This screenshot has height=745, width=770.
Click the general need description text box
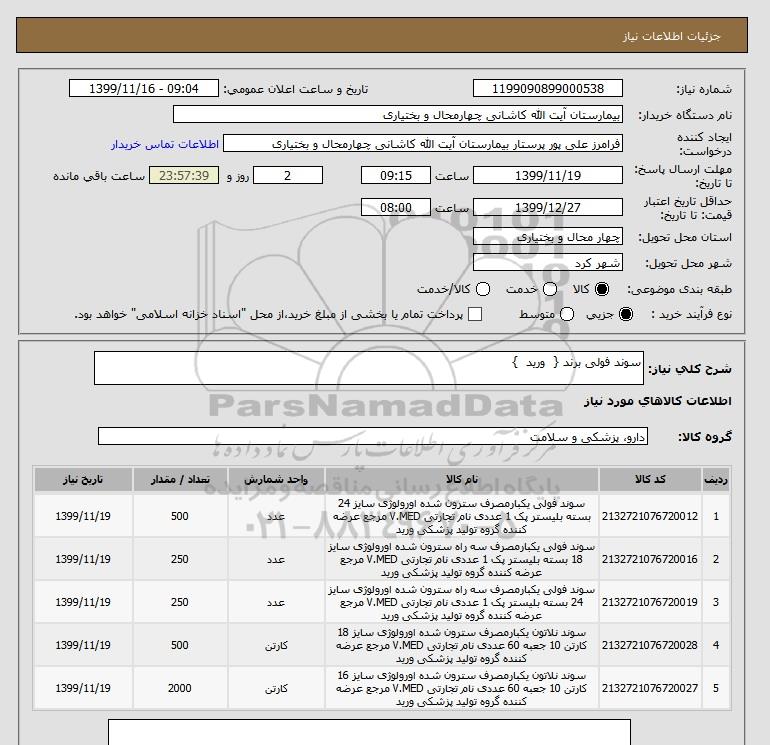click(369, 368)
